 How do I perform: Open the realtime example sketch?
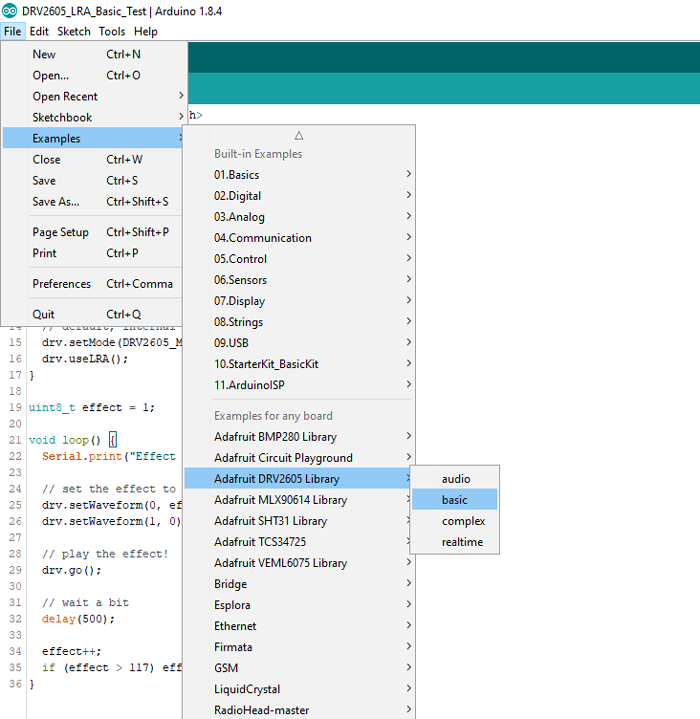pos(462,542)
